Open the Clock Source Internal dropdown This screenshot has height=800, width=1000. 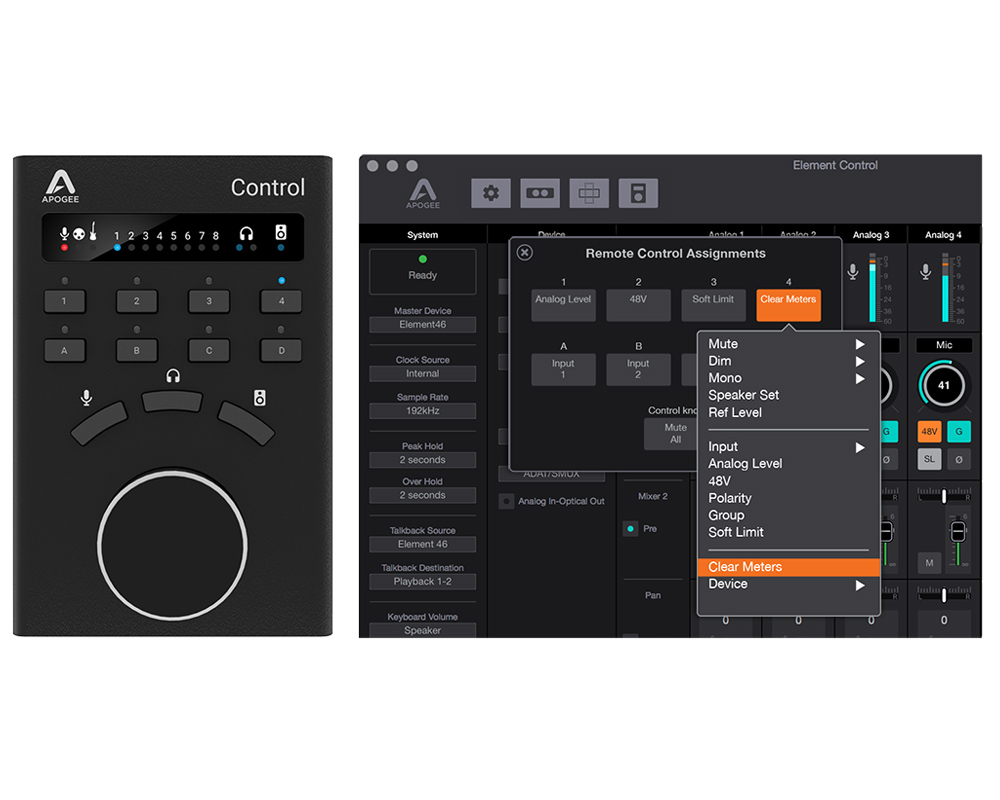423,374
